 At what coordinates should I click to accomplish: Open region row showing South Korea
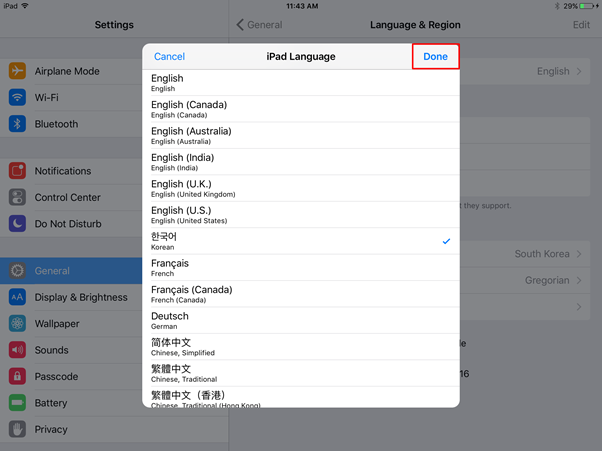(525, 254)
